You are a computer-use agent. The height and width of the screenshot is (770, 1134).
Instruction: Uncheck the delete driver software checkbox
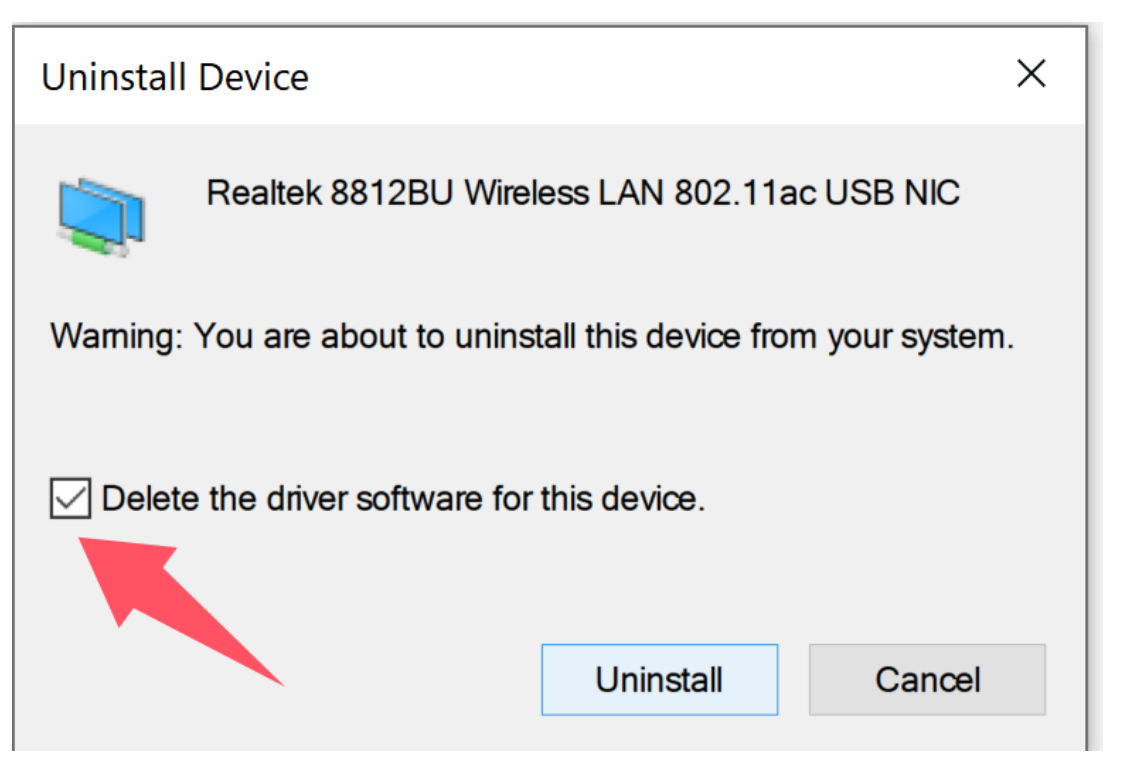[x=70, y=498]
